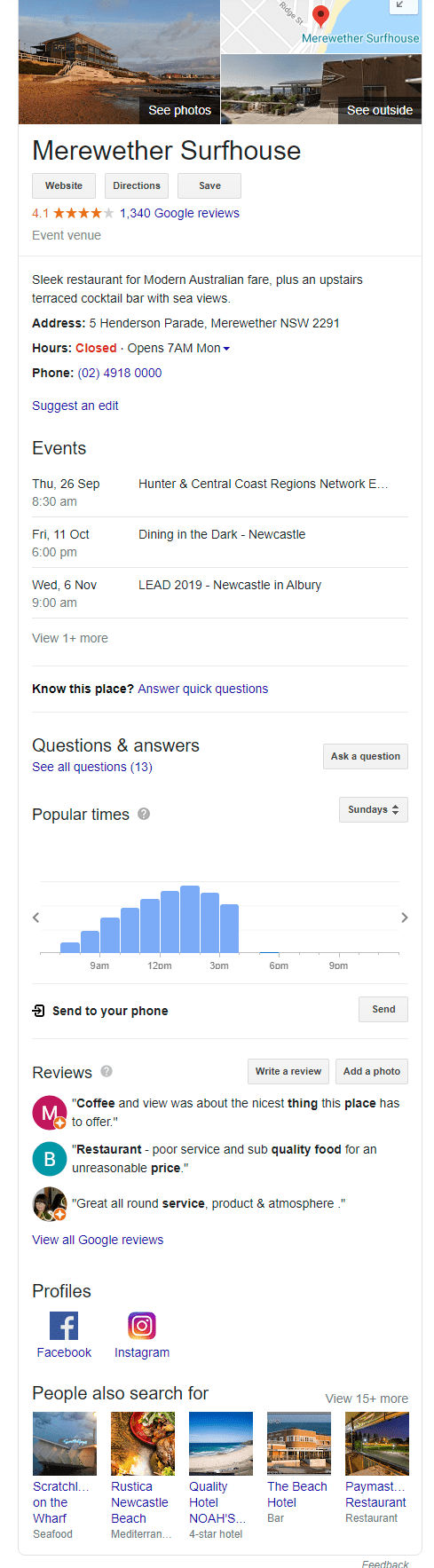This screenshot has height=1568, width=434.
Task: Click the Feedback link at bottom
Action: (x=385, y=1563)
